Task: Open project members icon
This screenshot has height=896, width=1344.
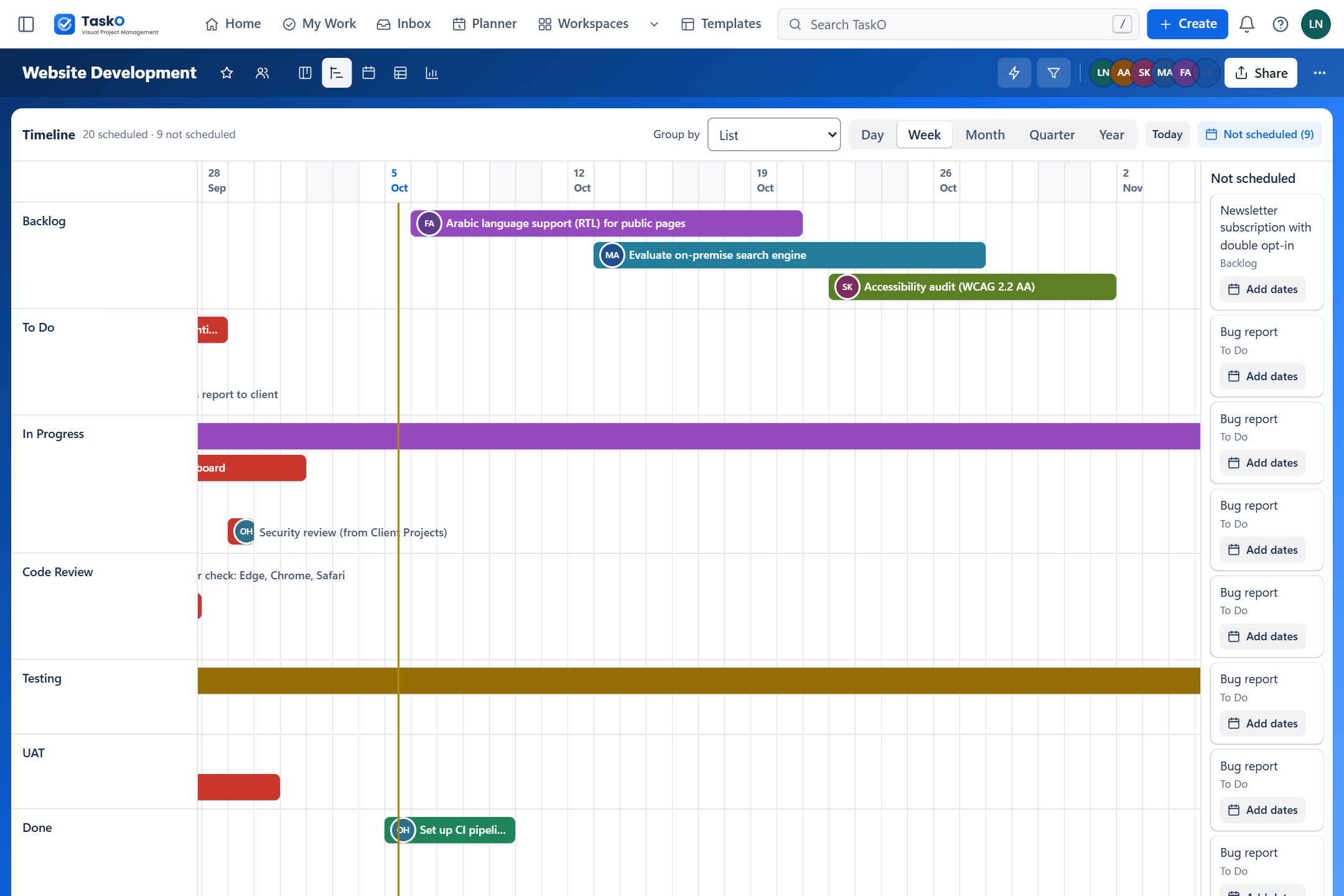Action: click(x=263, y=73)
